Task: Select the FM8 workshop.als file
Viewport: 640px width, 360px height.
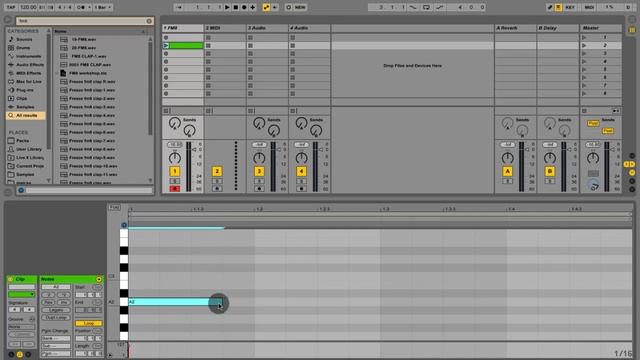Action: 87,73
